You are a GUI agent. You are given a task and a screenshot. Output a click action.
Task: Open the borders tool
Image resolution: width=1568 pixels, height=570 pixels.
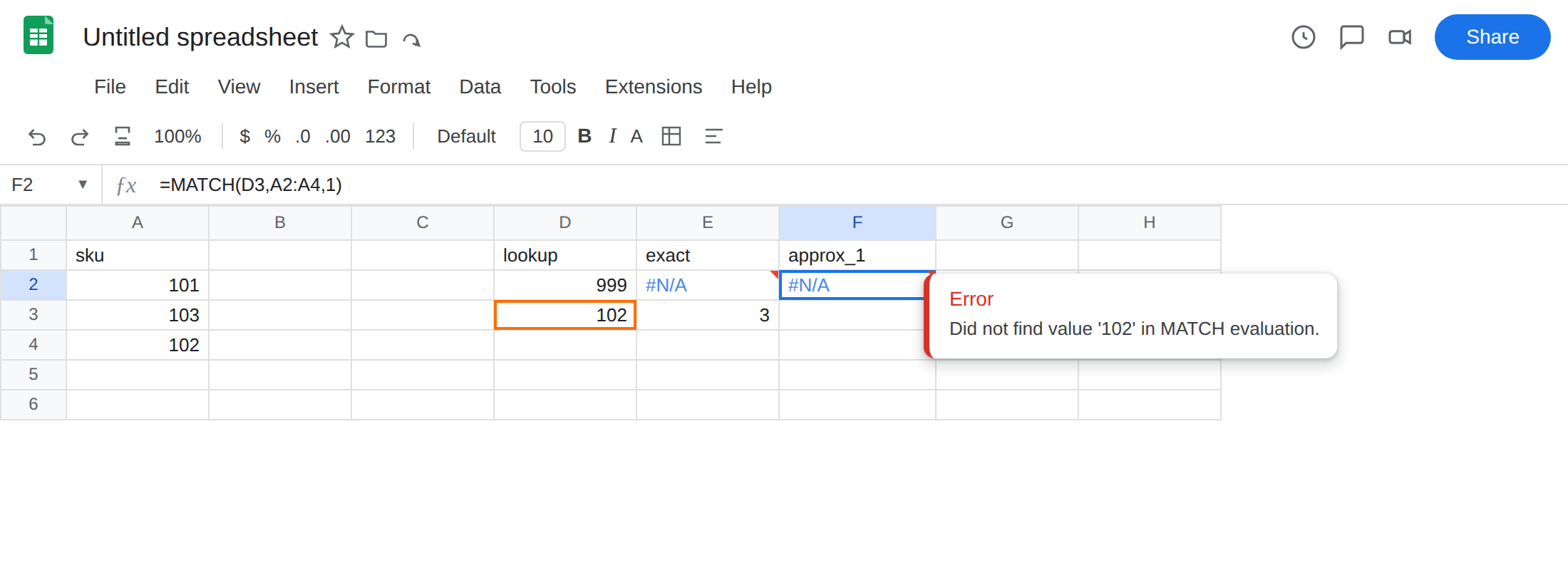[x=671, y=136]
